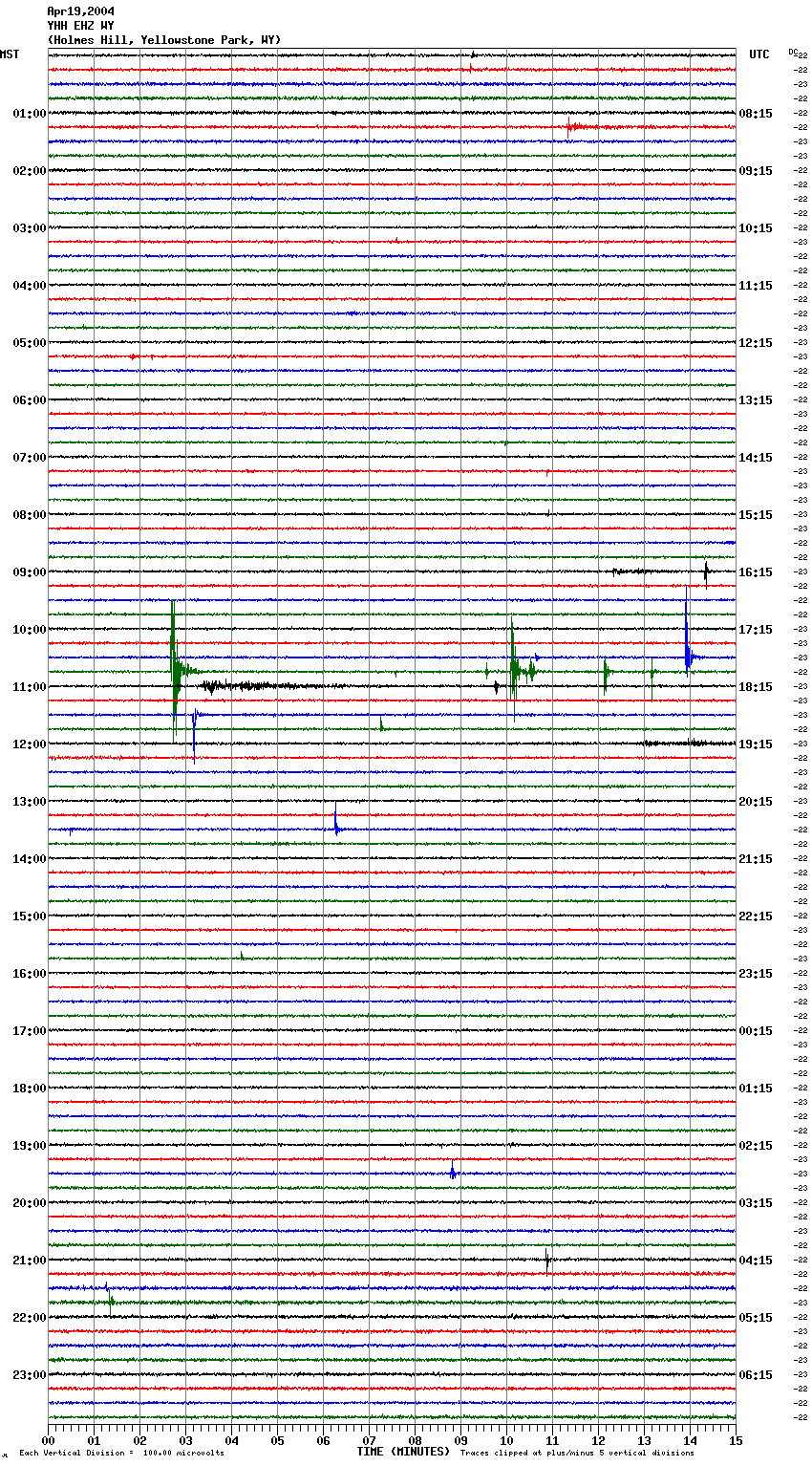Click the black spike on the 21:00 trace

(x=547, y=1261)
